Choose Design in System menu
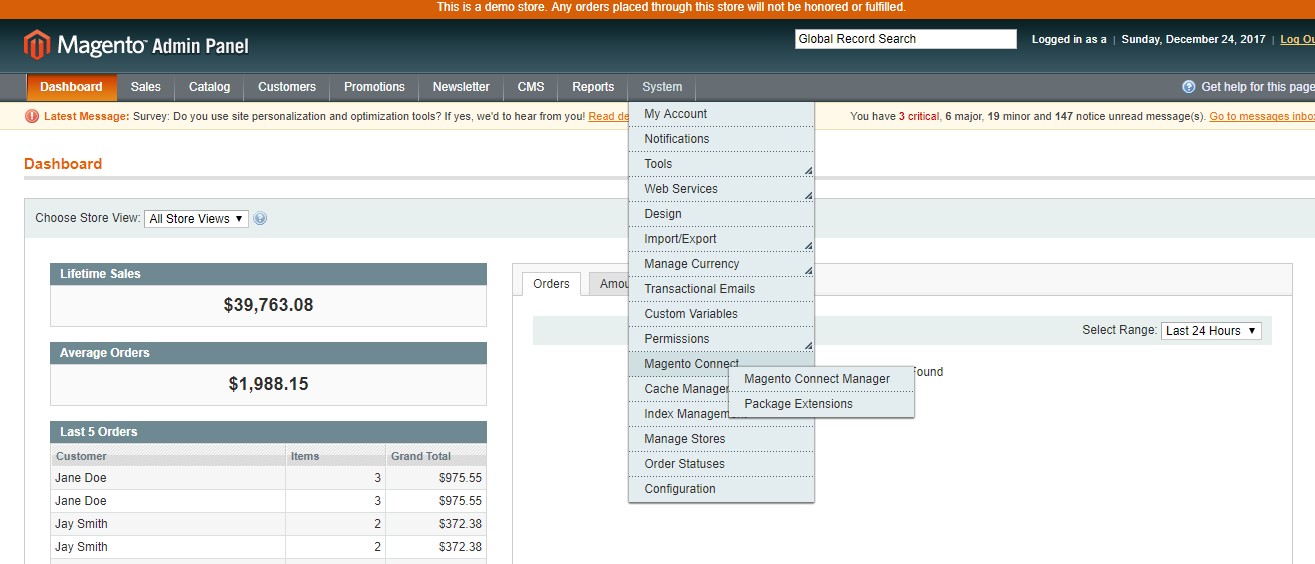This screenshot has width=1315, height=564. coord(721,214)
